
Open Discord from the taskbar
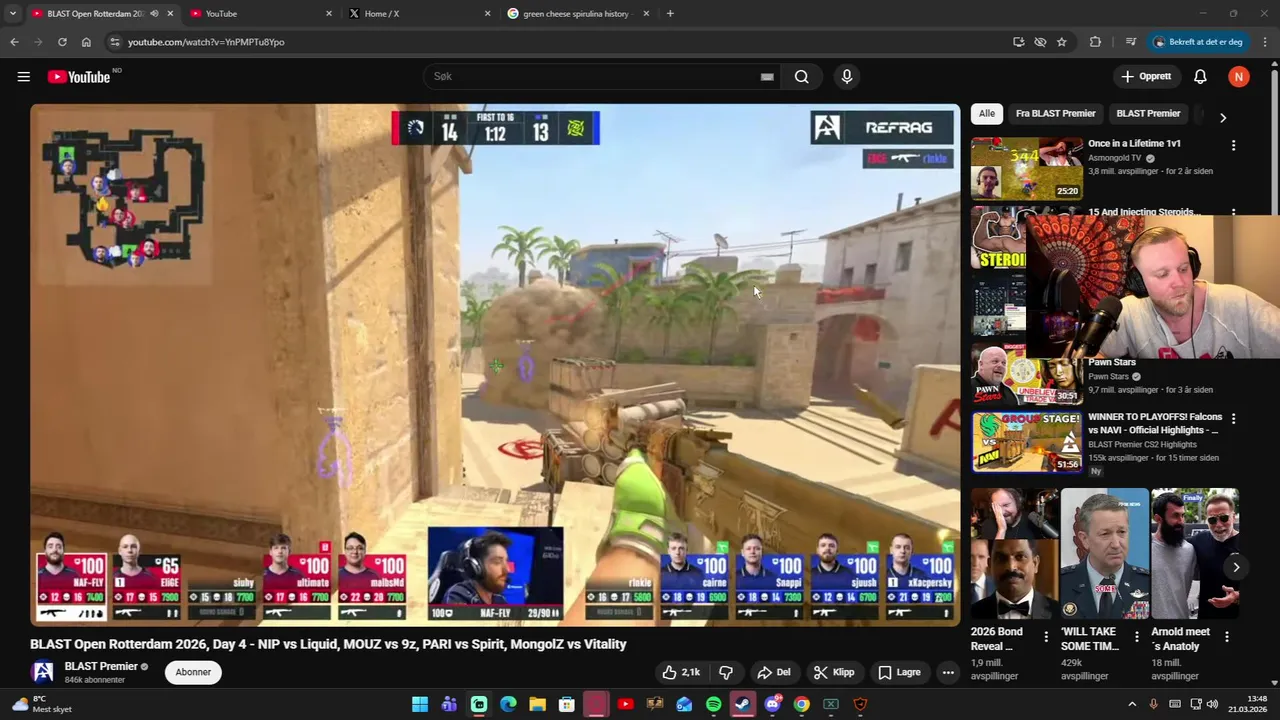[x=772, y=704]
